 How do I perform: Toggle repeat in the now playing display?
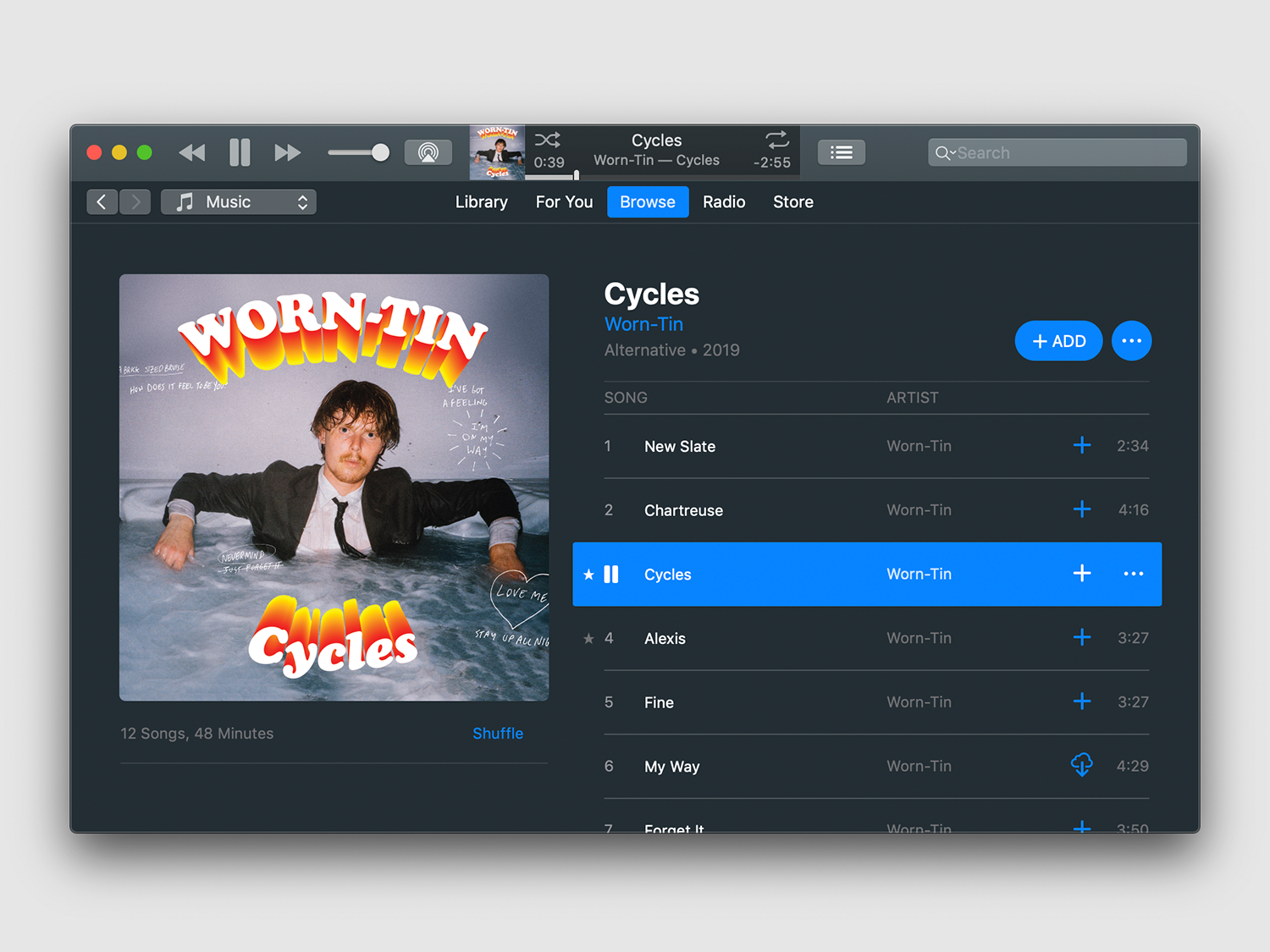pyautogui.click(x=777, y=139)
